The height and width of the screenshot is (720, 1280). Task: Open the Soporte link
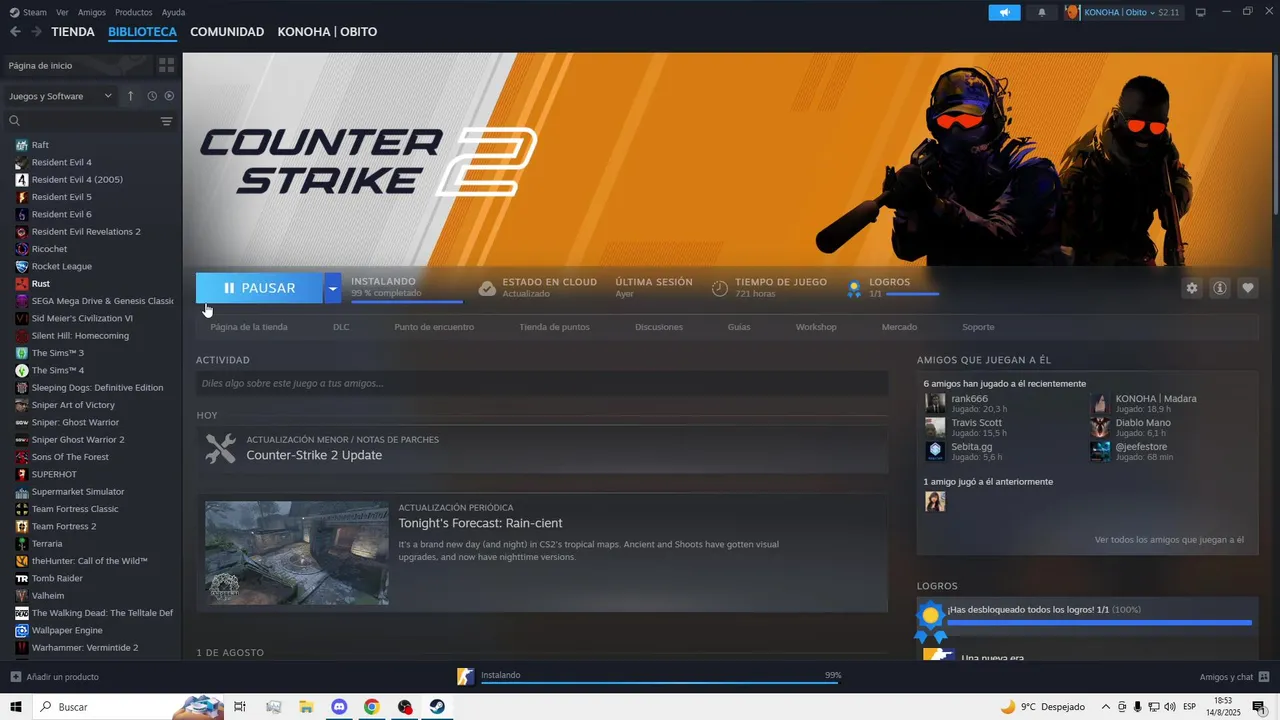coord(978,327)
